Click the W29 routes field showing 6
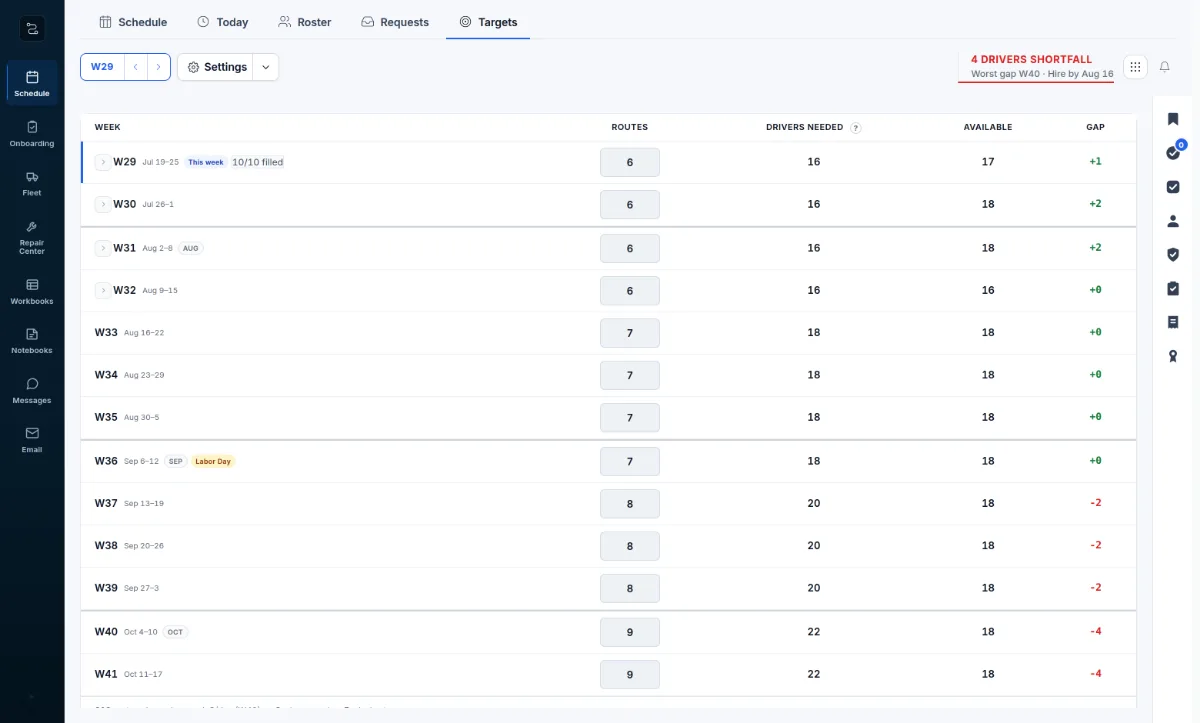 point(630,162)
